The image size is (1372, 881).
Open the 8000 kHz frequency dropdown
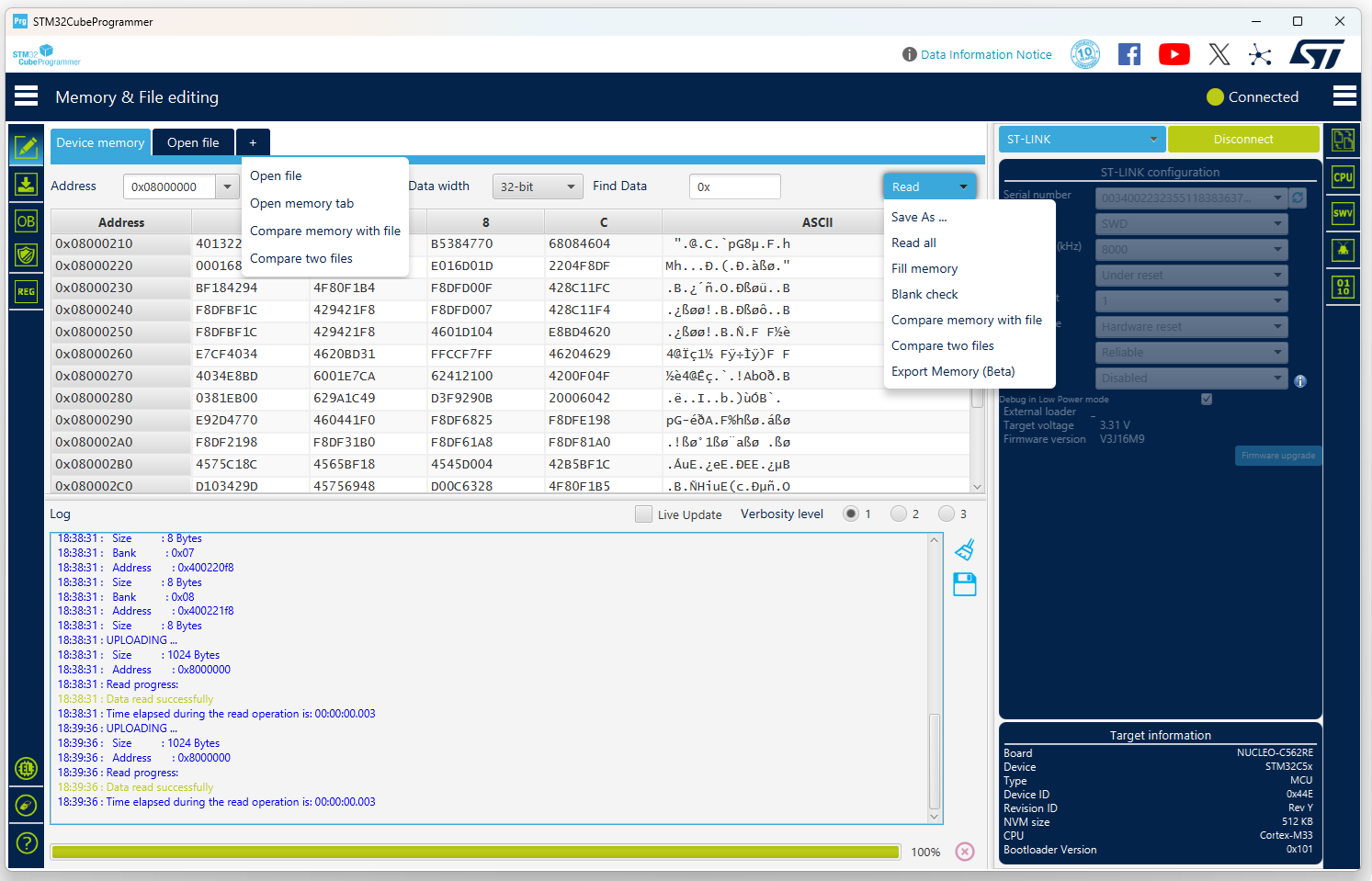(1191, 249)
